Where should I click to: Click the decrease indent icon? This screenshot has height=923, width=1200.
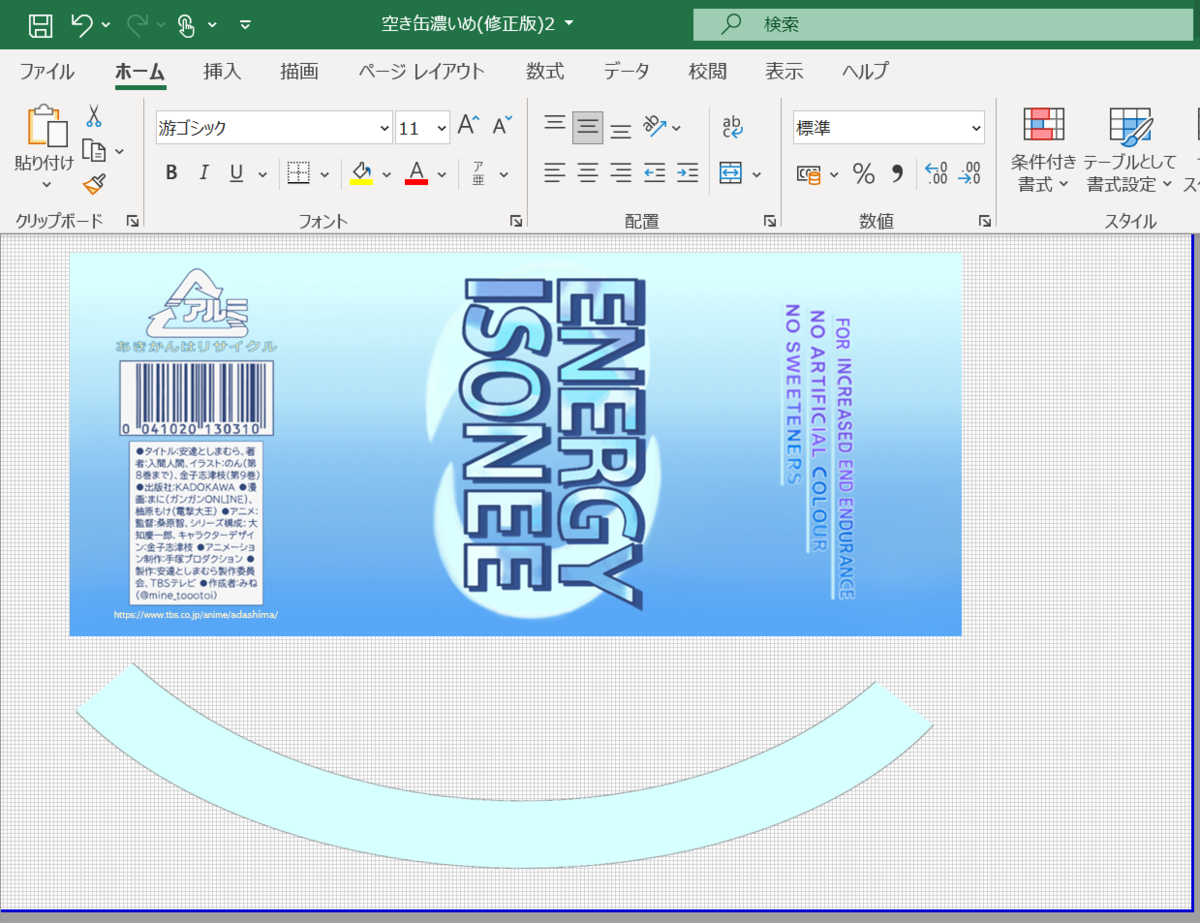tap(655, 173)
